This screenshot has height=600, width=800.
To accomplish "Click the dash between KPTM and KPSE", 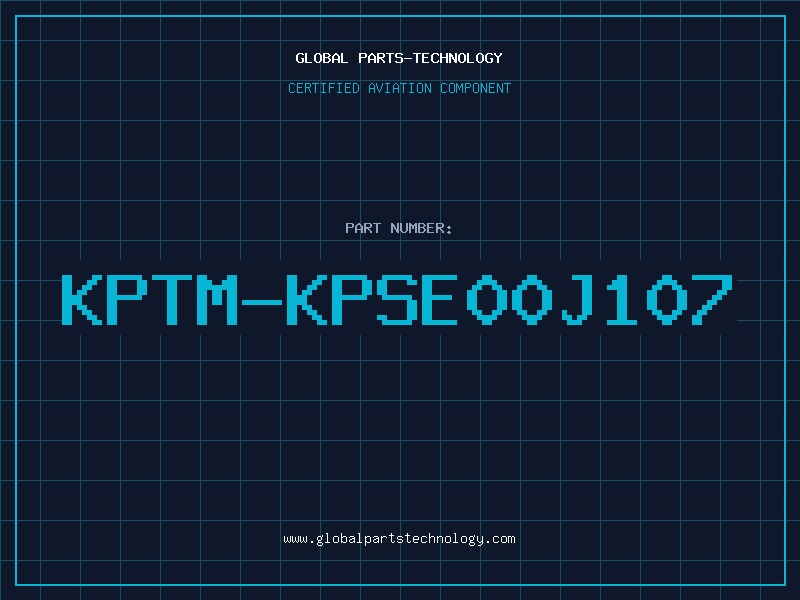I will click(x=262, y=302).
